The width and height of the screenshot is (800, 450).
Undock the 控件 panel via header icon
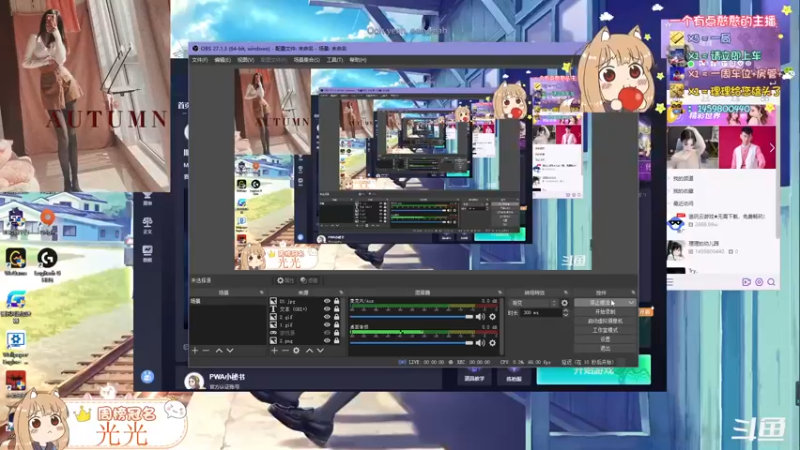click(x=633, y=292)
